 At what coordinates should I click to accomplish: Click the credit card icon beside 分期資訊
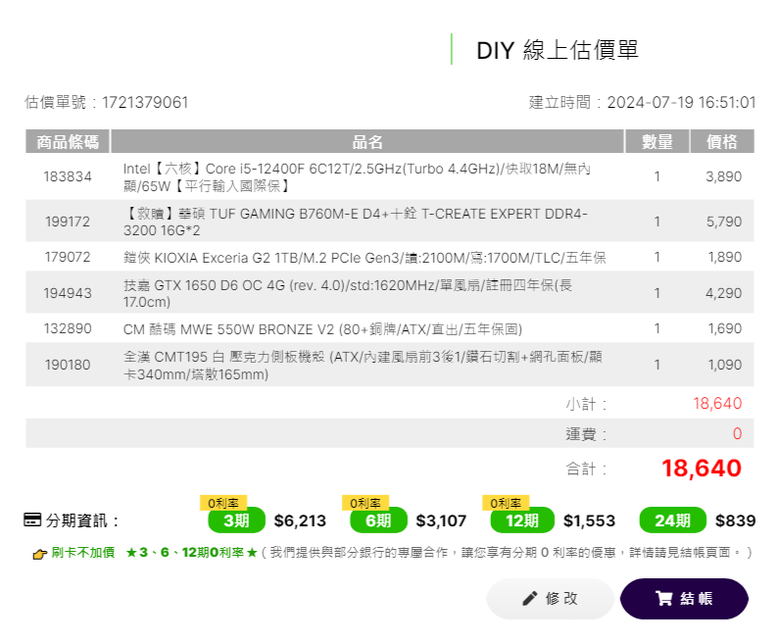coord(32,520)
